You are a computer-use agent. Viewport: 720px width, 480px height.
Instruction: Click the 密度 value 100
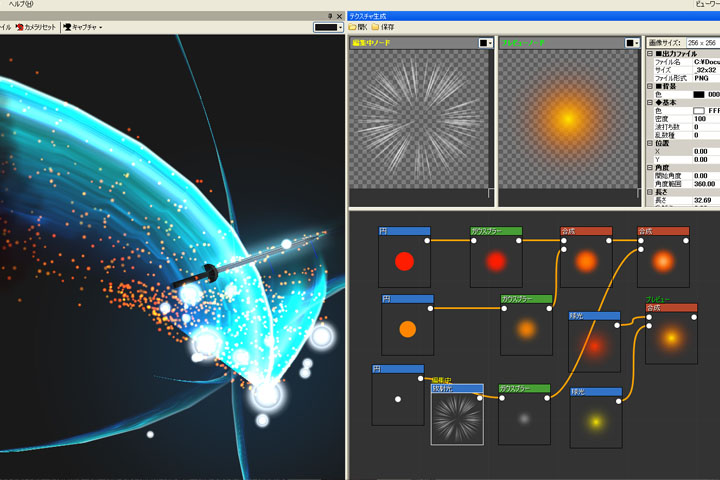pos(706,119)
